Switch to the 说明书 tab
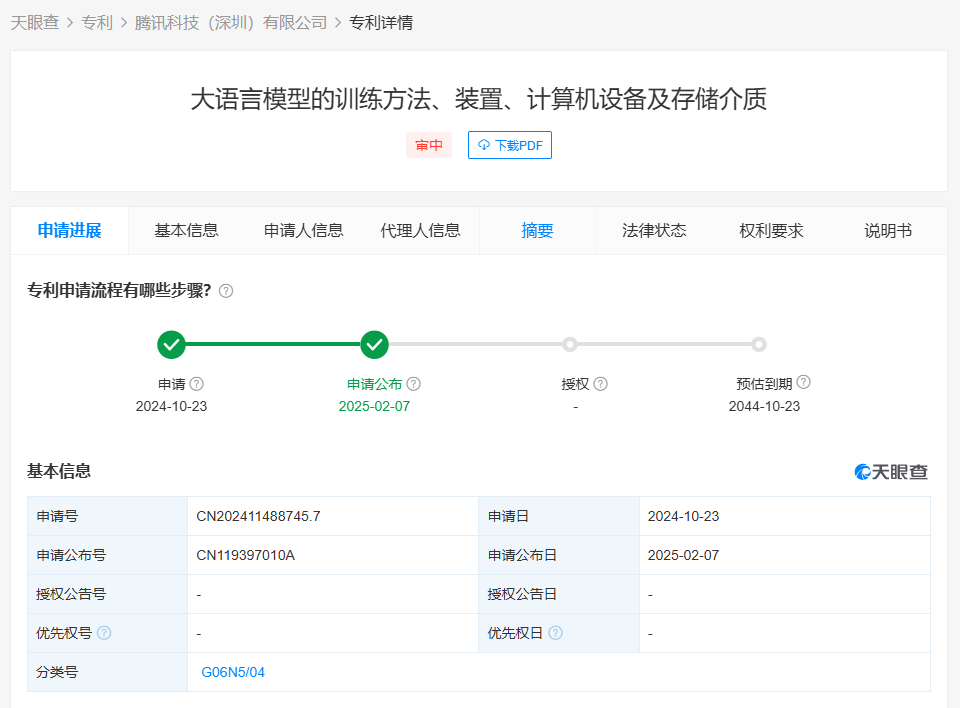This screenshot has width=960, height=708. pyautogui.click(x=888, y=230)
